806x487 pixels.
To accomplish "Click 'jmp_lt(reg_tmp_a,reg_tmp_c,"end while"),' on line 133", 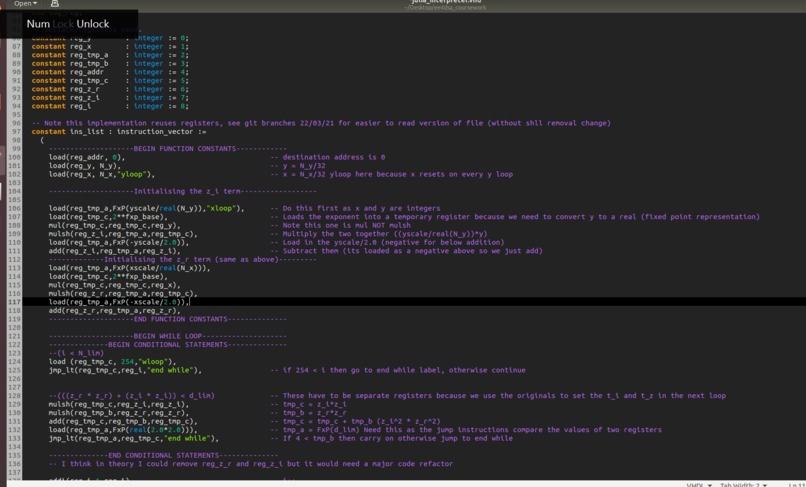I will click(x=134, y=439).
